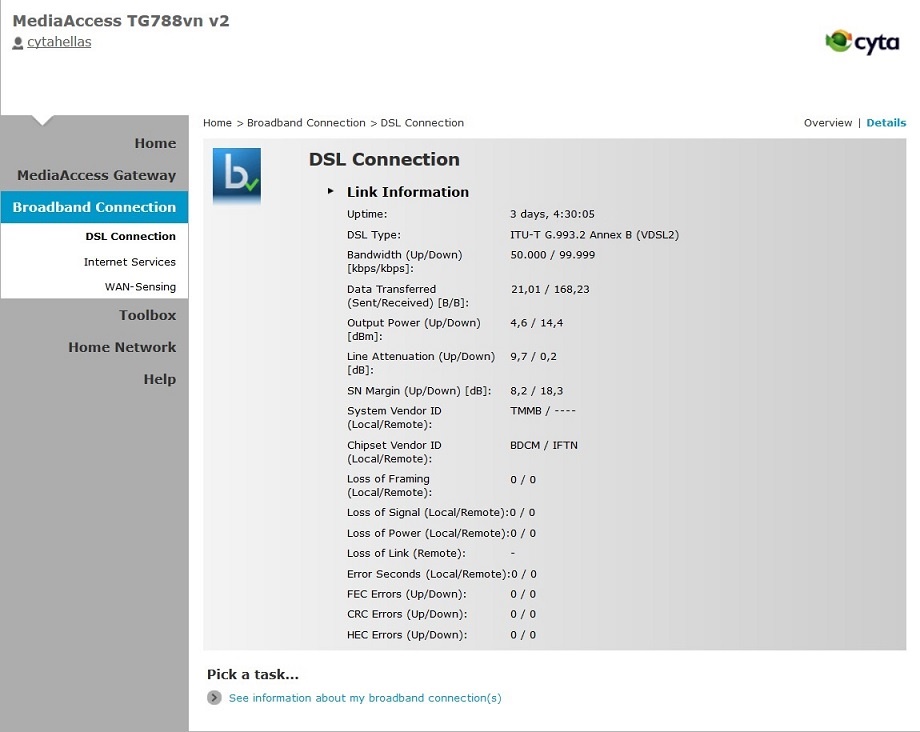Select Broadband Connection in the sidebar
The width and height of the screenshot is (920, 732).
tap(94, 207)
